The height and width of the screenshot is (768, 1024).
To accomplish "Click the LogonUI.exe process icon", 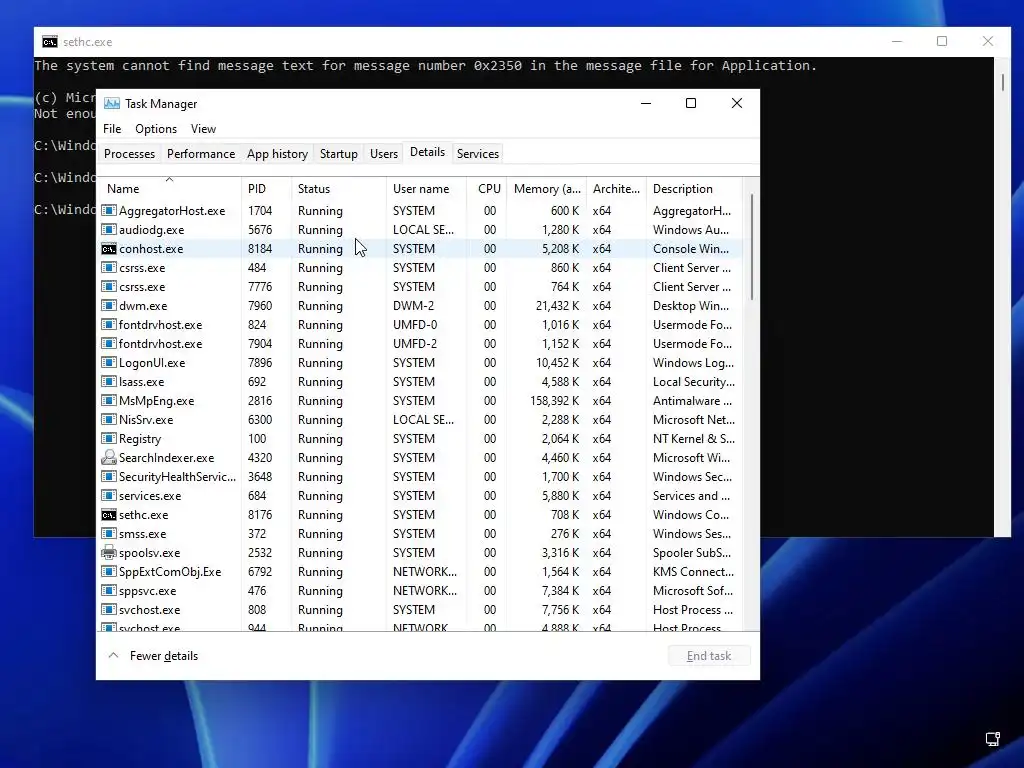I will pos(108,362).
